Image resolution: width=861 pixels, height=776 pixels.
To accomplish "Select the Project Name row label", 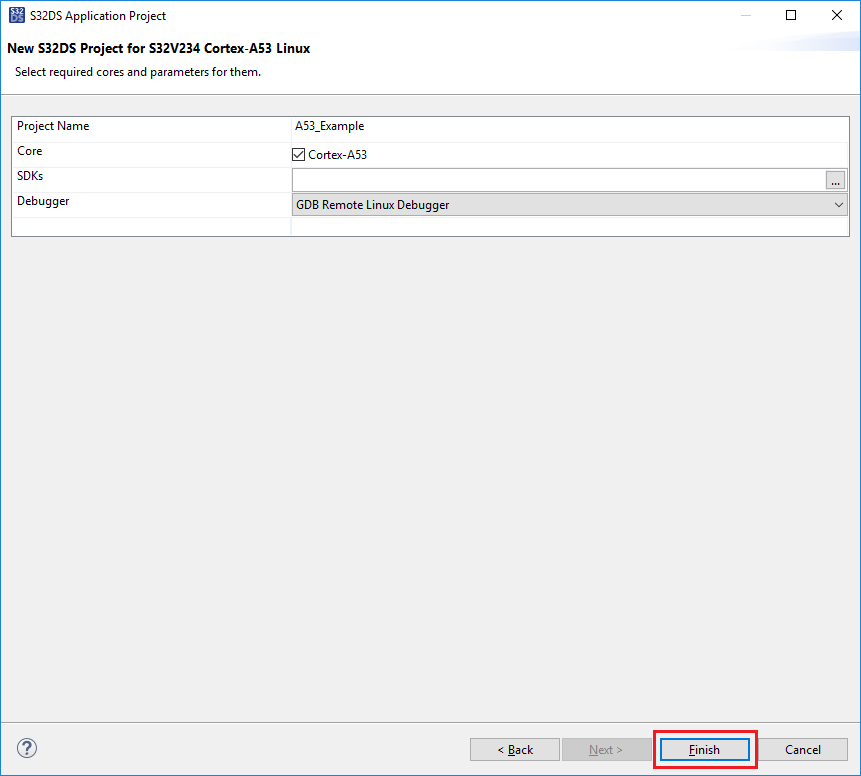I will coord(53,126).
